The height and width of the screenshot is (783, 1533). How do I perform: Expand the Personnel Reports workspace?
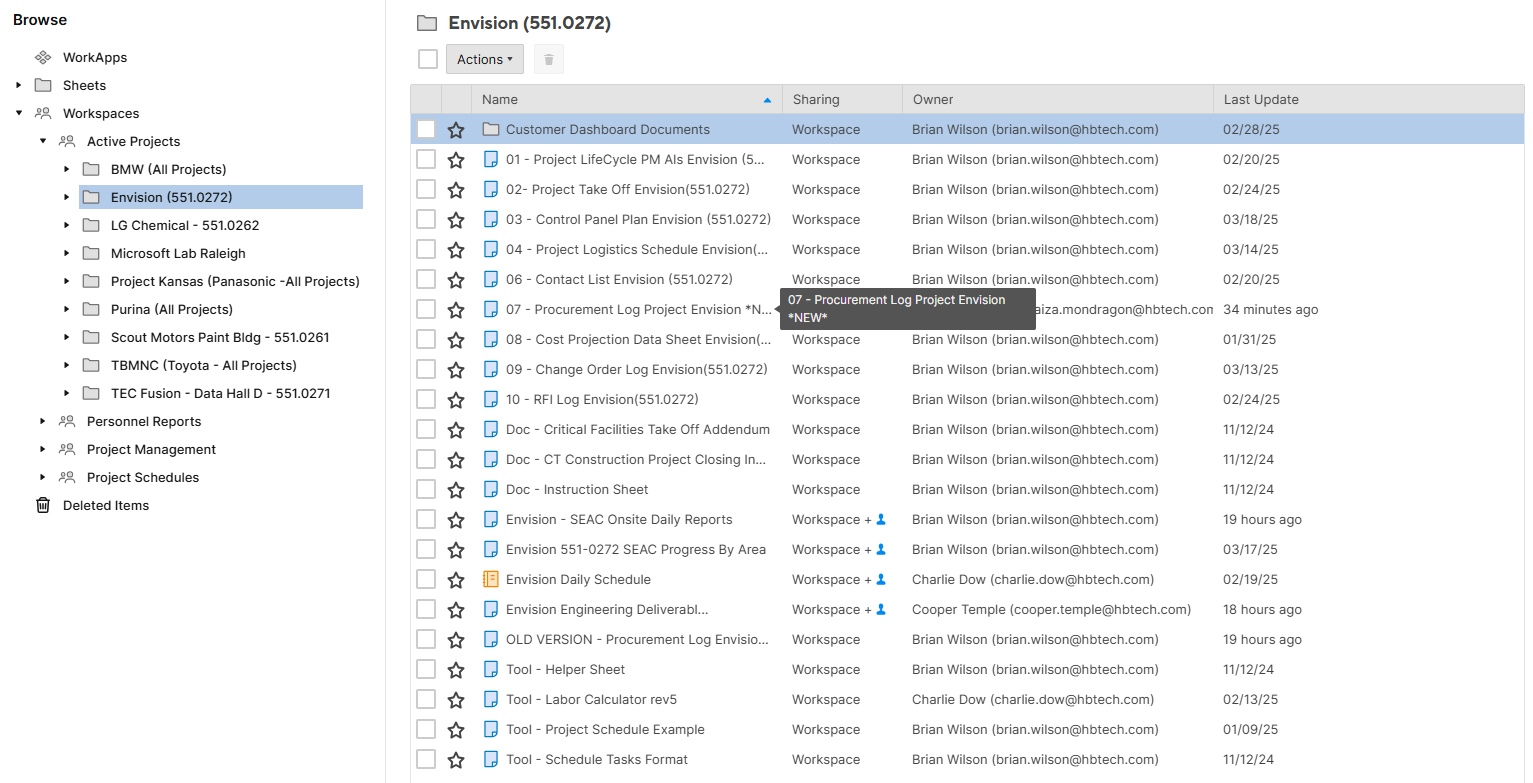click(x=43, y=421)
